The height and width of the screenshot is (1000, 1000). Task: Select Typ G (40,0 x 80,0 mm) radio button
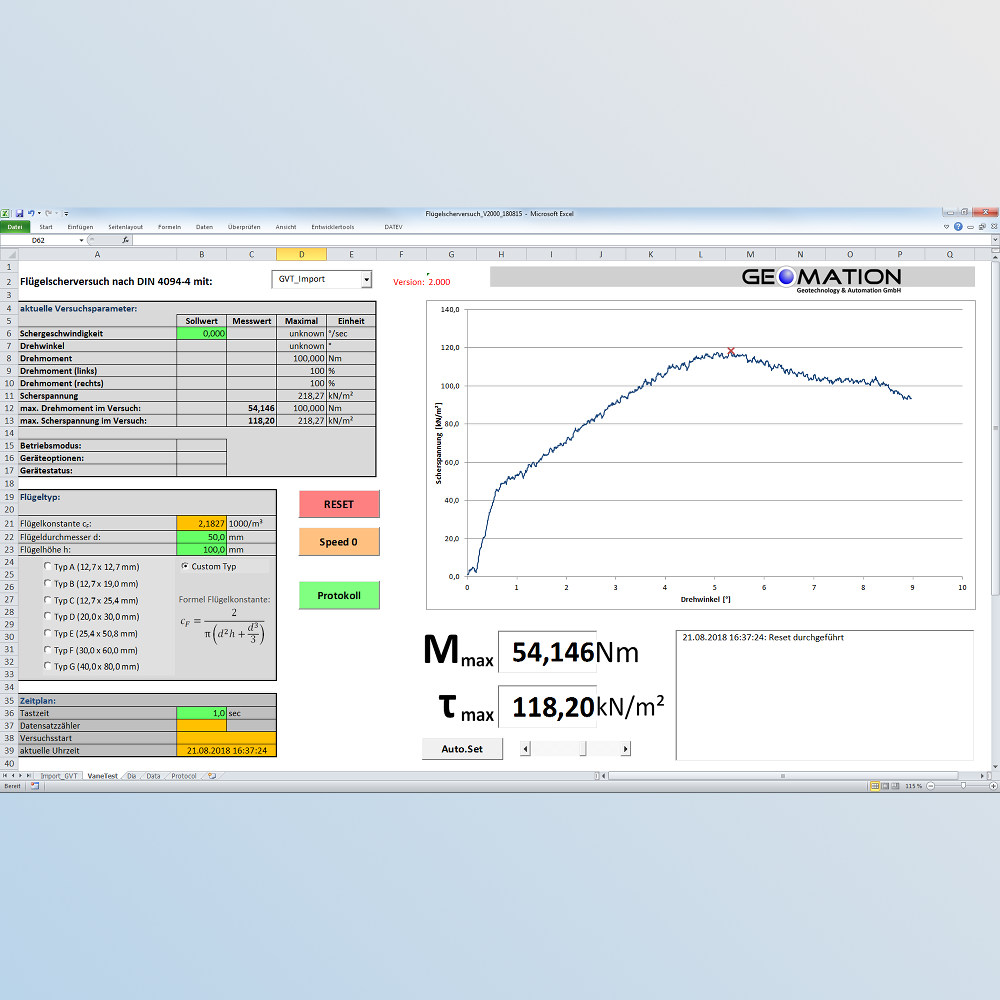[48, 666]
